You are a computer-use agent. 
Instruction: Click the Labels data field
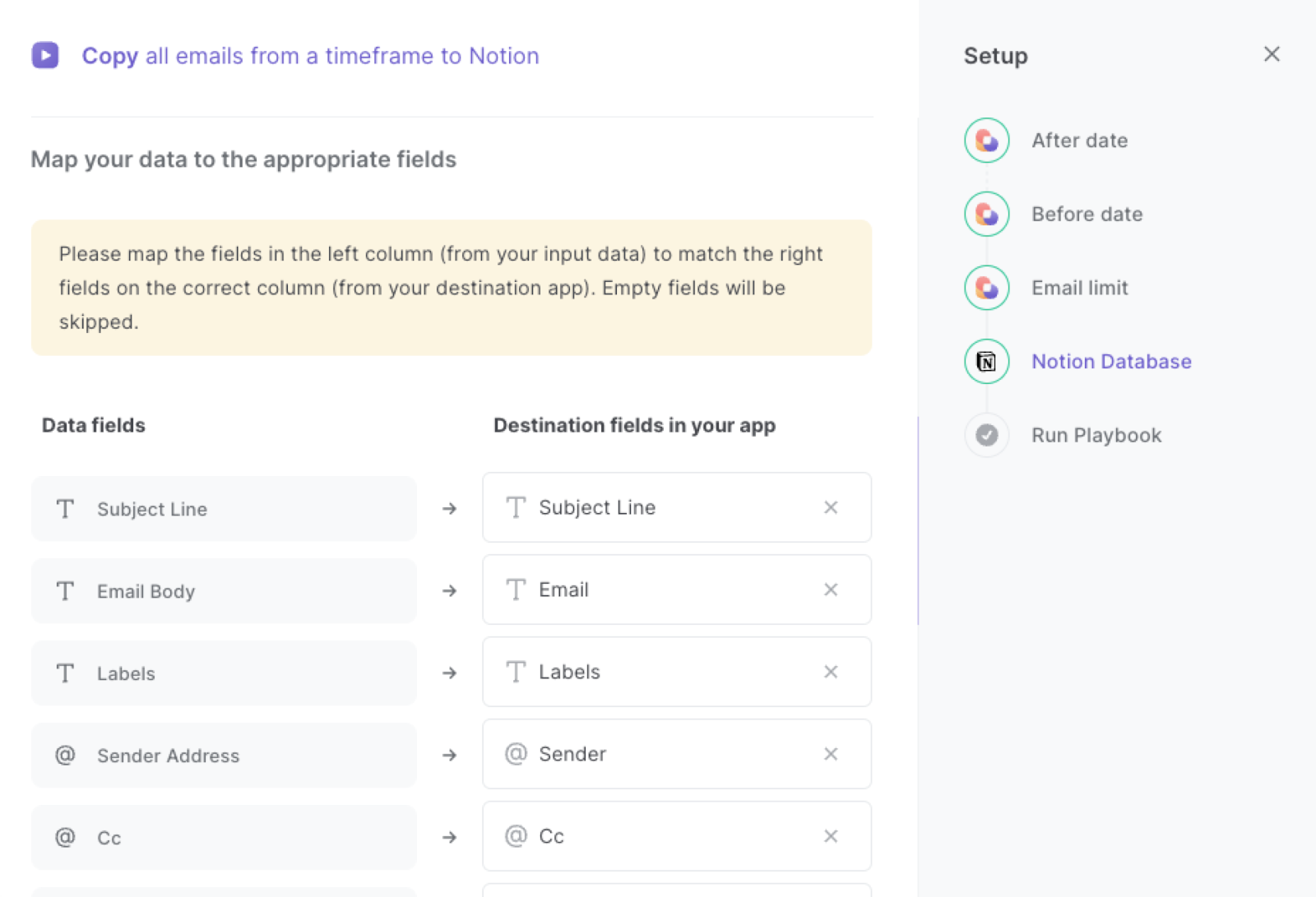click(224, 673)
